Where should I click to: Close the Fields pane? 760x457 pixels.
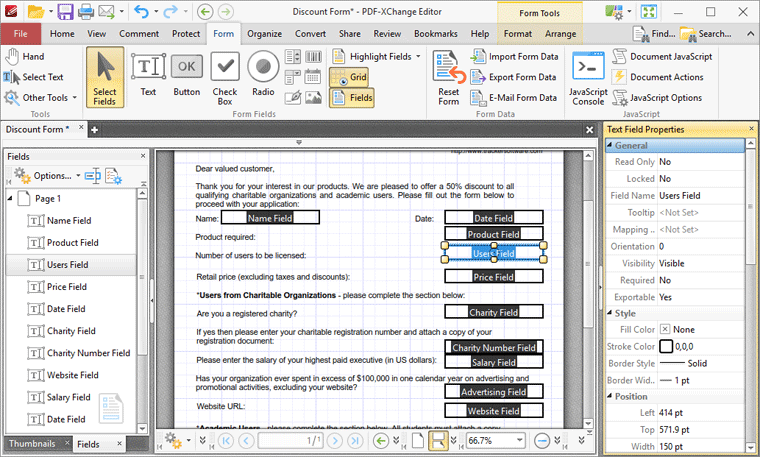tap(143, 156)
